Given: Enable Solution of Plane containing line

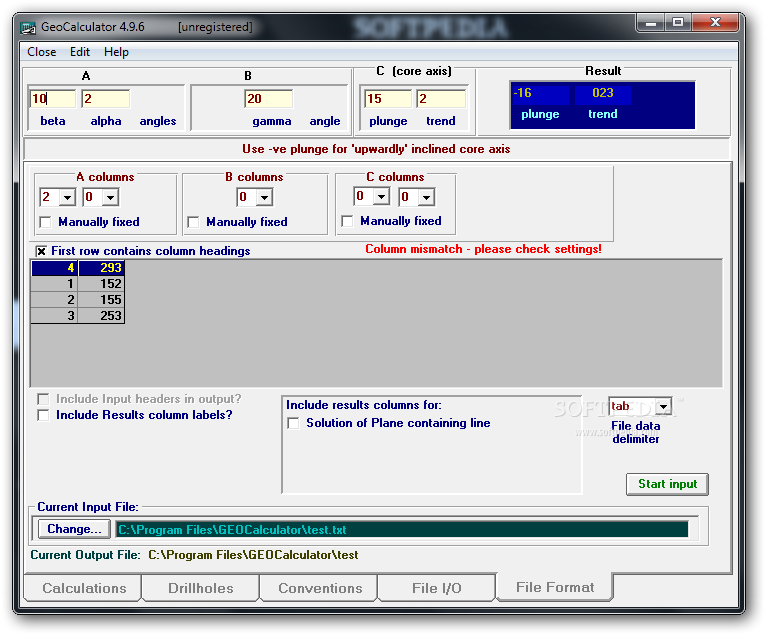Looking at the screenshot, I should click(294, 423).
